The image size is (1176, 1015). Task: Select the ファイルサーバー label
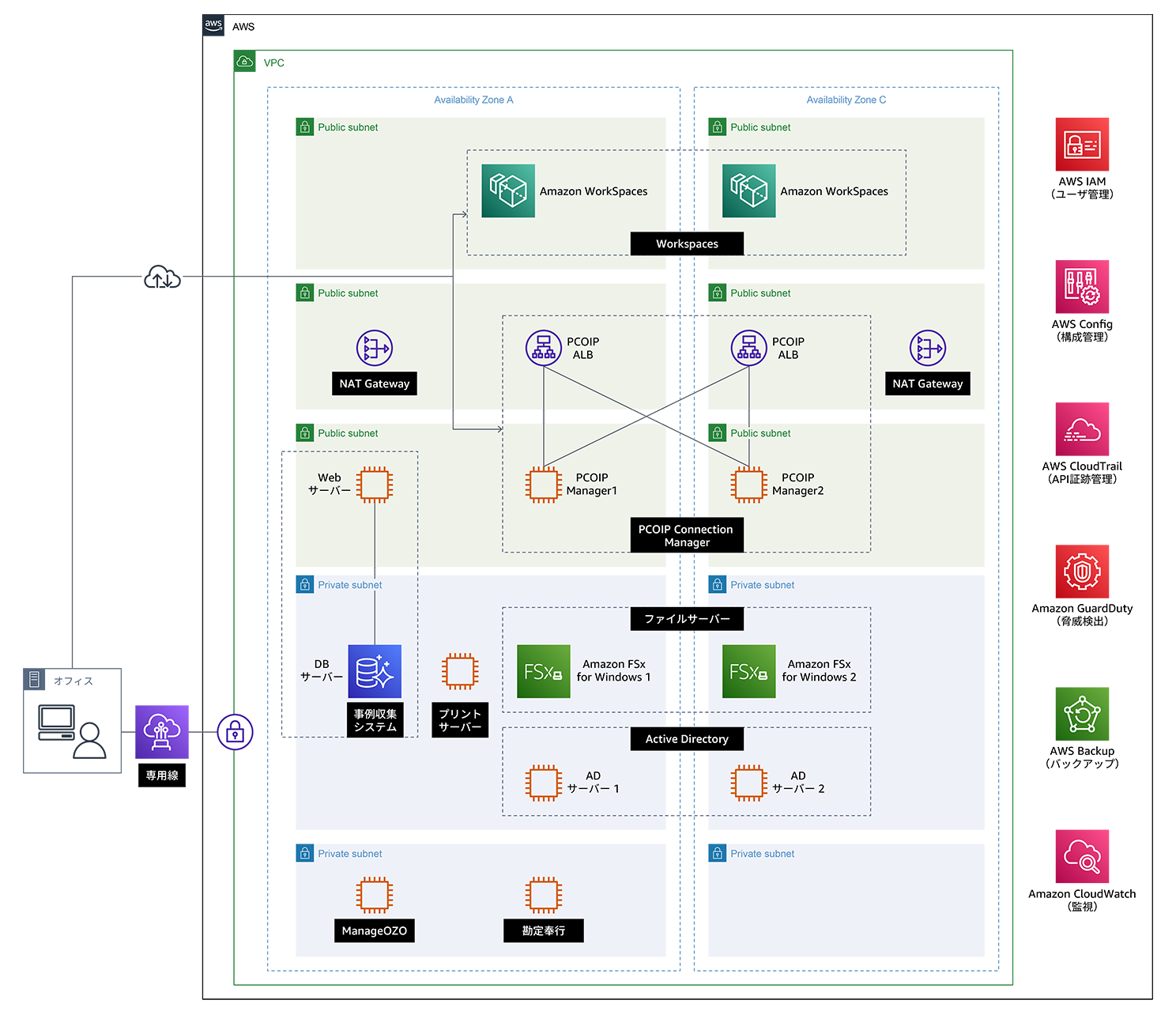click(687, 619)
